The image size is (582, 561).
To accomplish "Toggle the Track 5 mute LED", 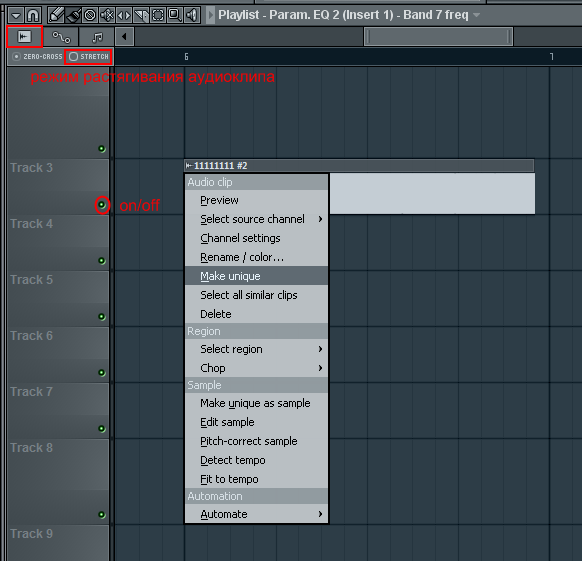I will [x=102, y=317].
